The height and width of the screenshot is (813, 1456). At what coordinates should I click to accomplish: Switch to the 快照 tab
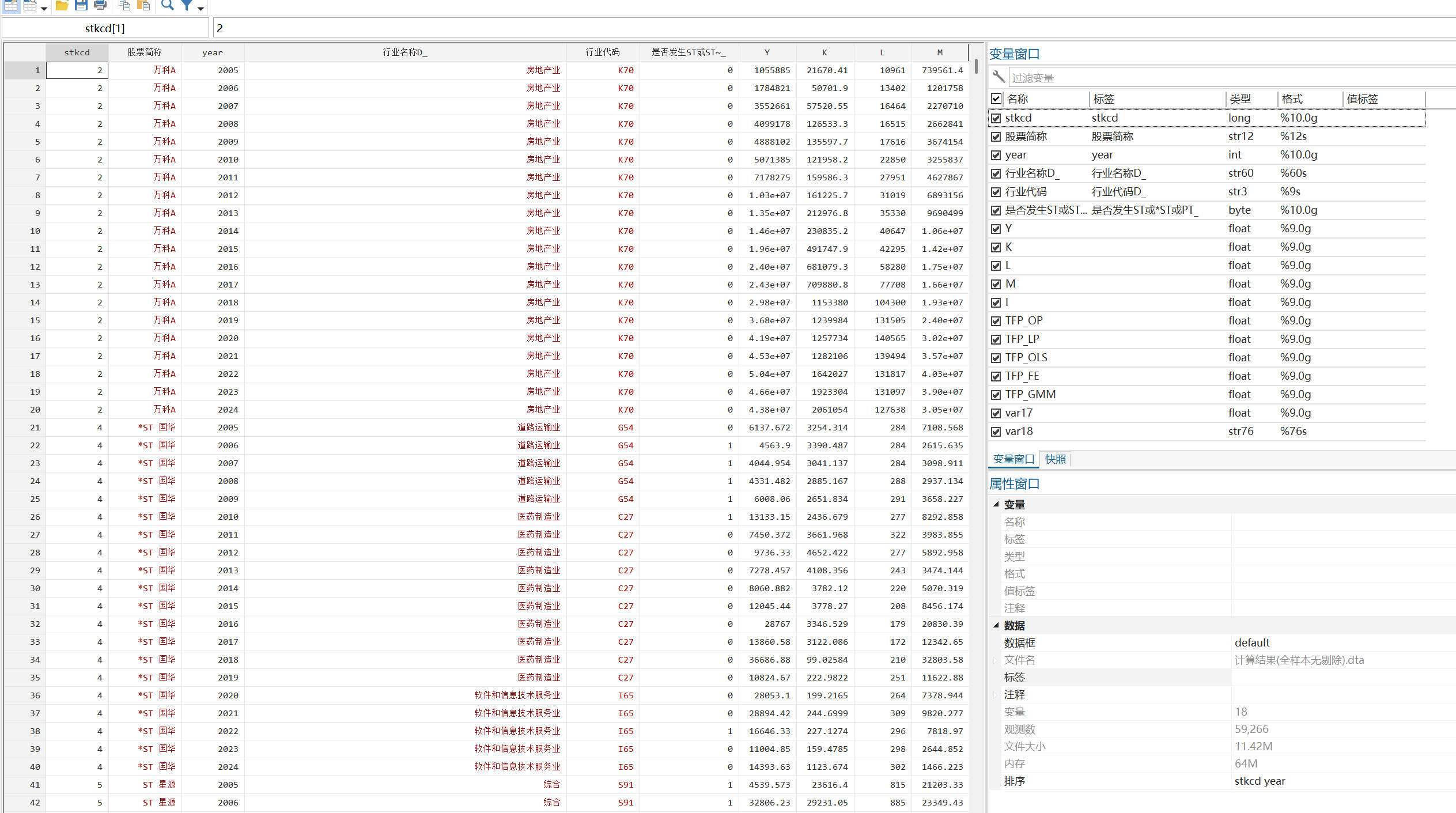tap(1055, 459)
